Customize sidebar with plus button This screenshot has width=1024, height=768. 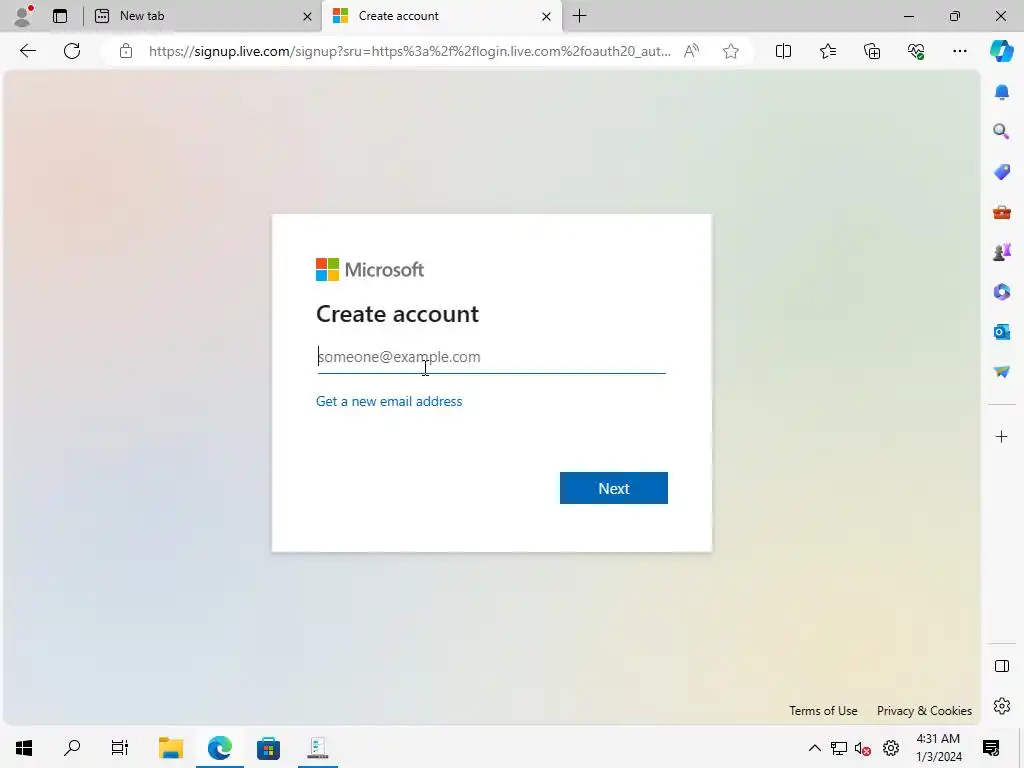[1002, 436]
